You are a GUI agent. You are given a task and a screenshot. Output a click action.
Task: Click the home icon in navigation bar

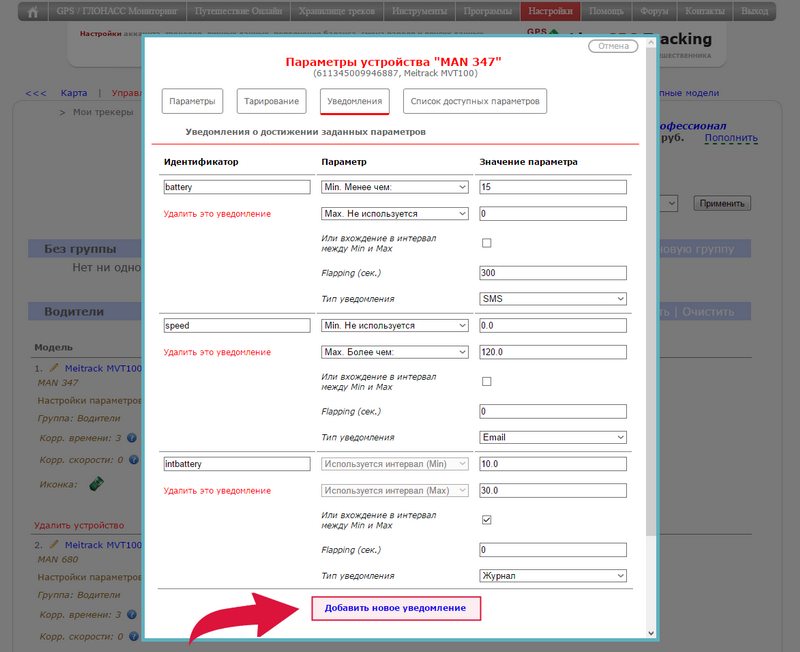(x=33, y=12)
